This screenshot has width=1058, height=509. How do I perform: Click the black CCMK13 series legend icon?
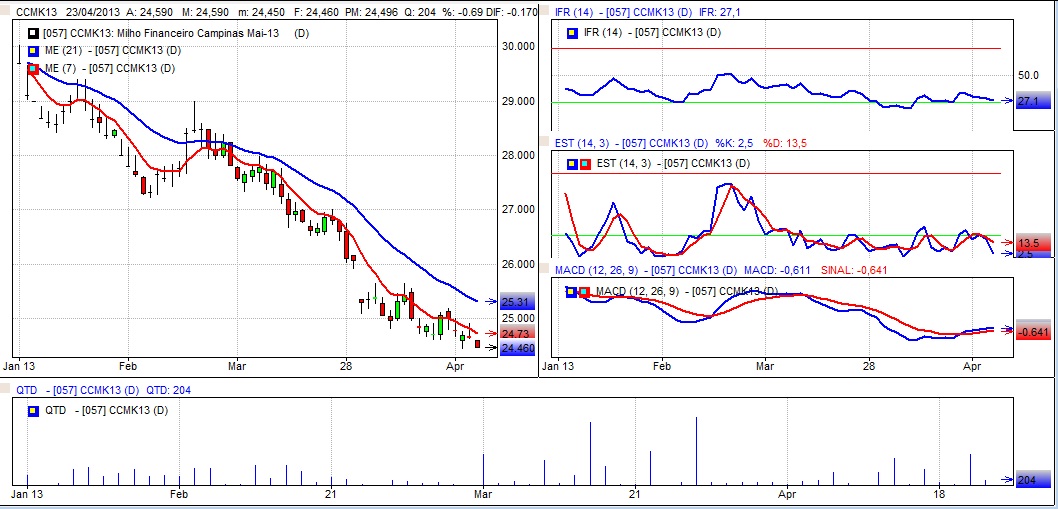pos(33,33)
